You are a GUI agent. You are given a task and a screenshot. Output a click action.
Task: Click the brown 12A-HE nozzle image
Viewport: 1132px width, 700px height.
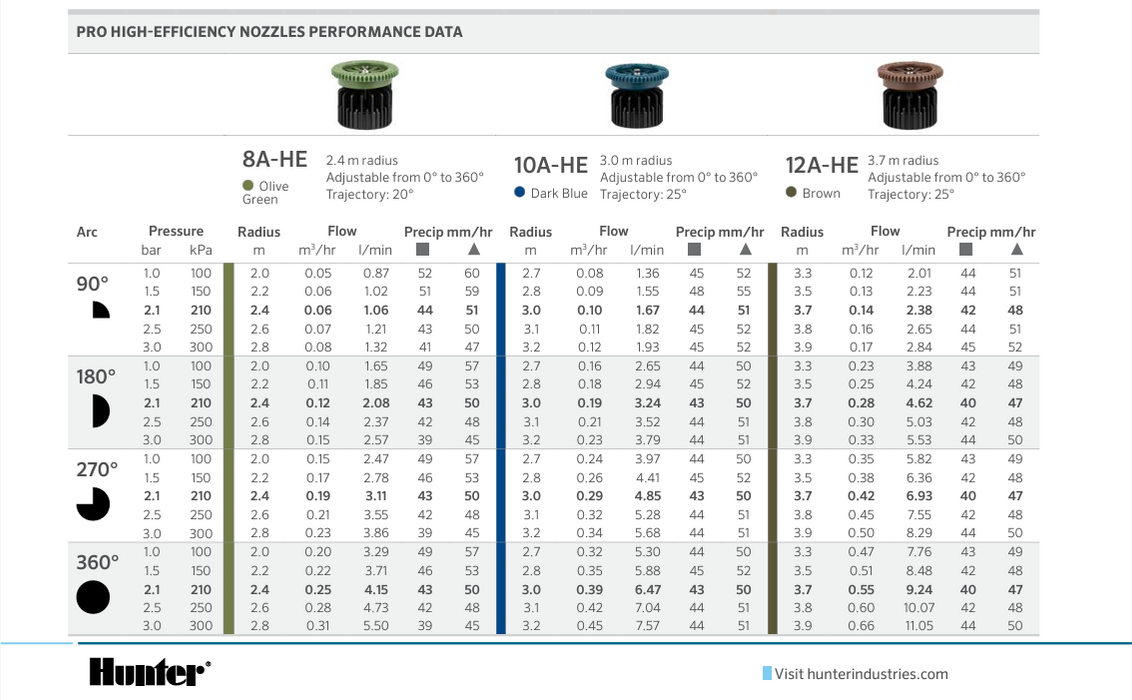[x=909, y=93]
